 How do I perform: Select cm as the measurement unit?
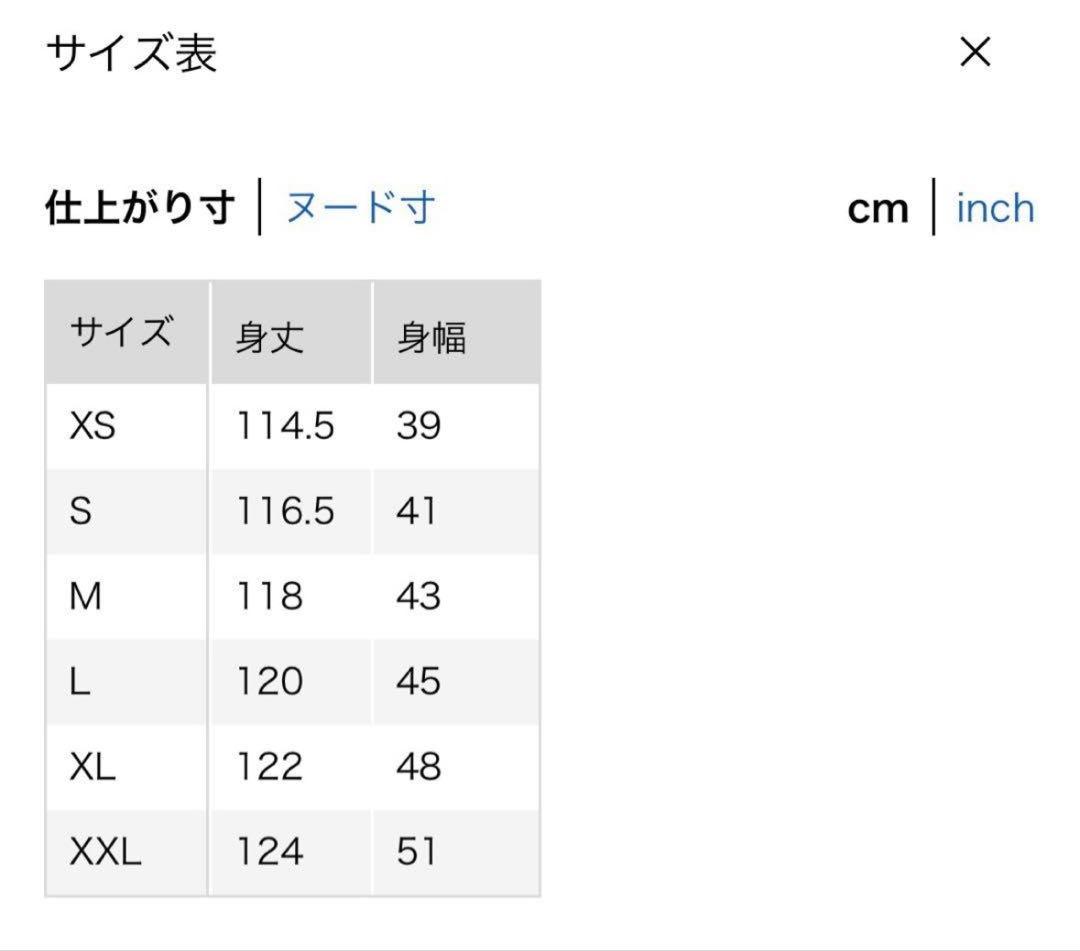[x=878, y=209]
